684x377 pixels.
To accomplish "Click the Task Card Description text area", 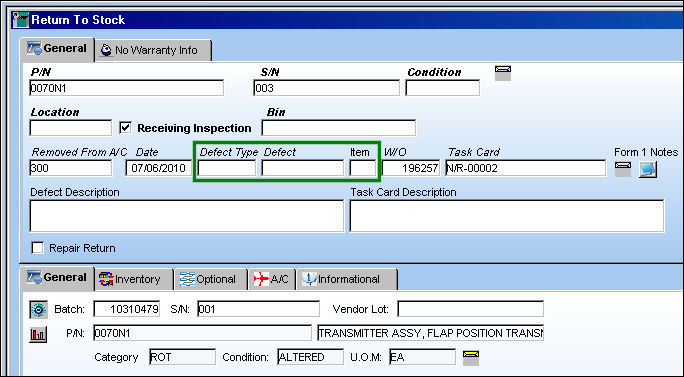I will [x=507, y=216].
